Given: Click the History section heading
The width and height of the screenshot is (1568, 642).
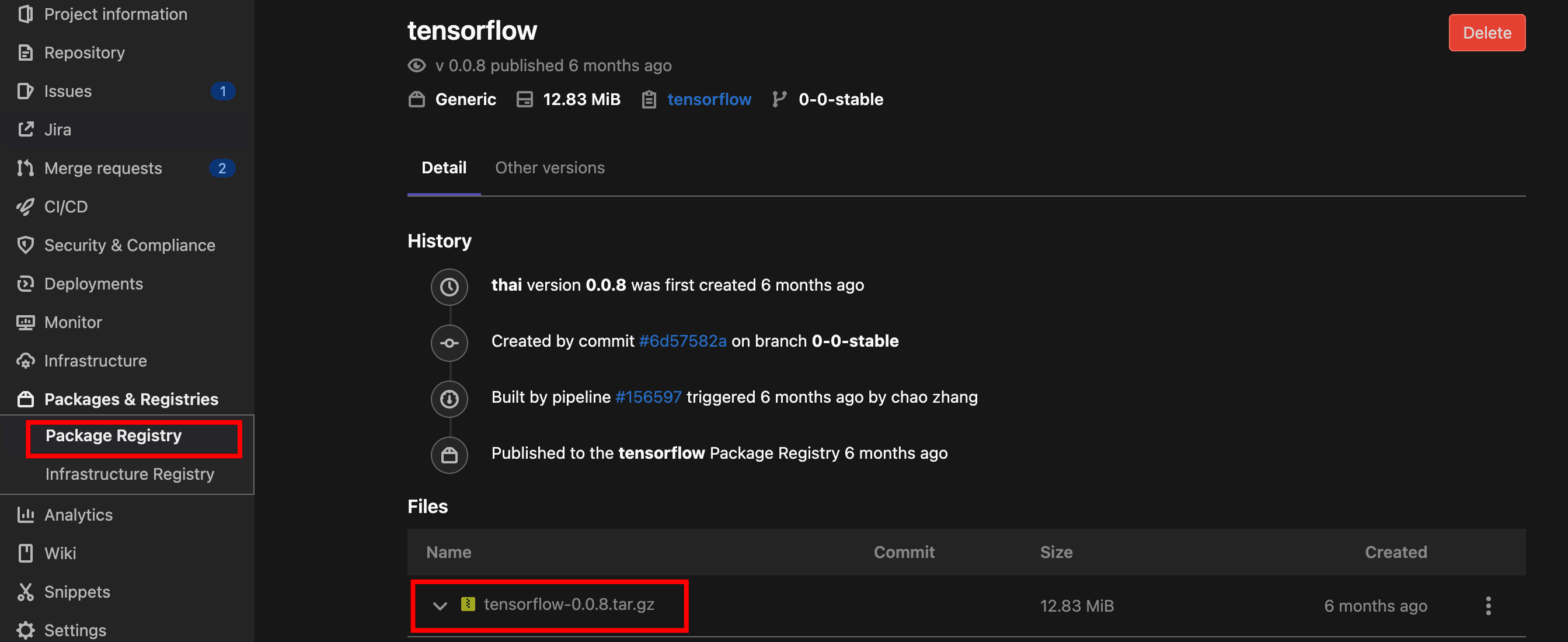Looking at the screenshot, I should point(440,241).
